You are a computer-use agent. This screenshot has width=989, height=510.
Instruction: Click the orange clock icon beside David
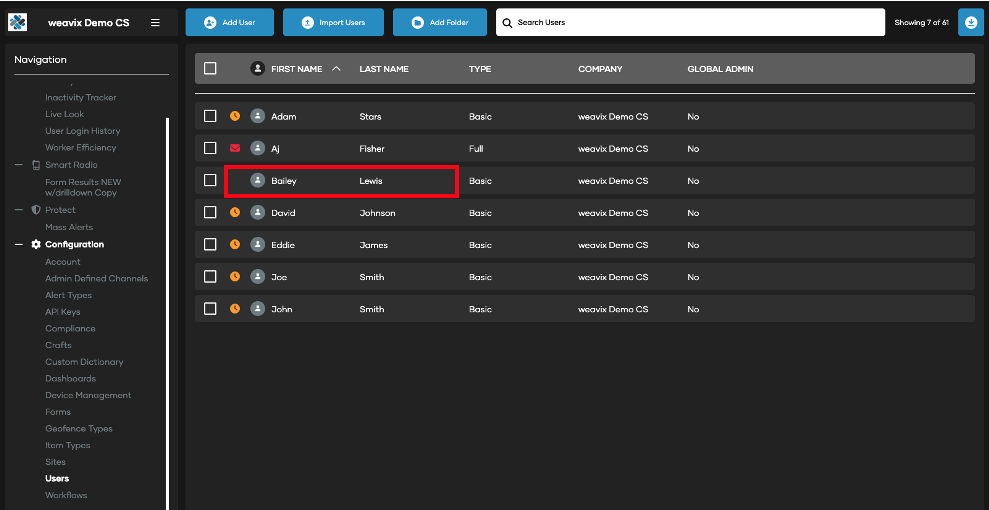tap(235, 213)
